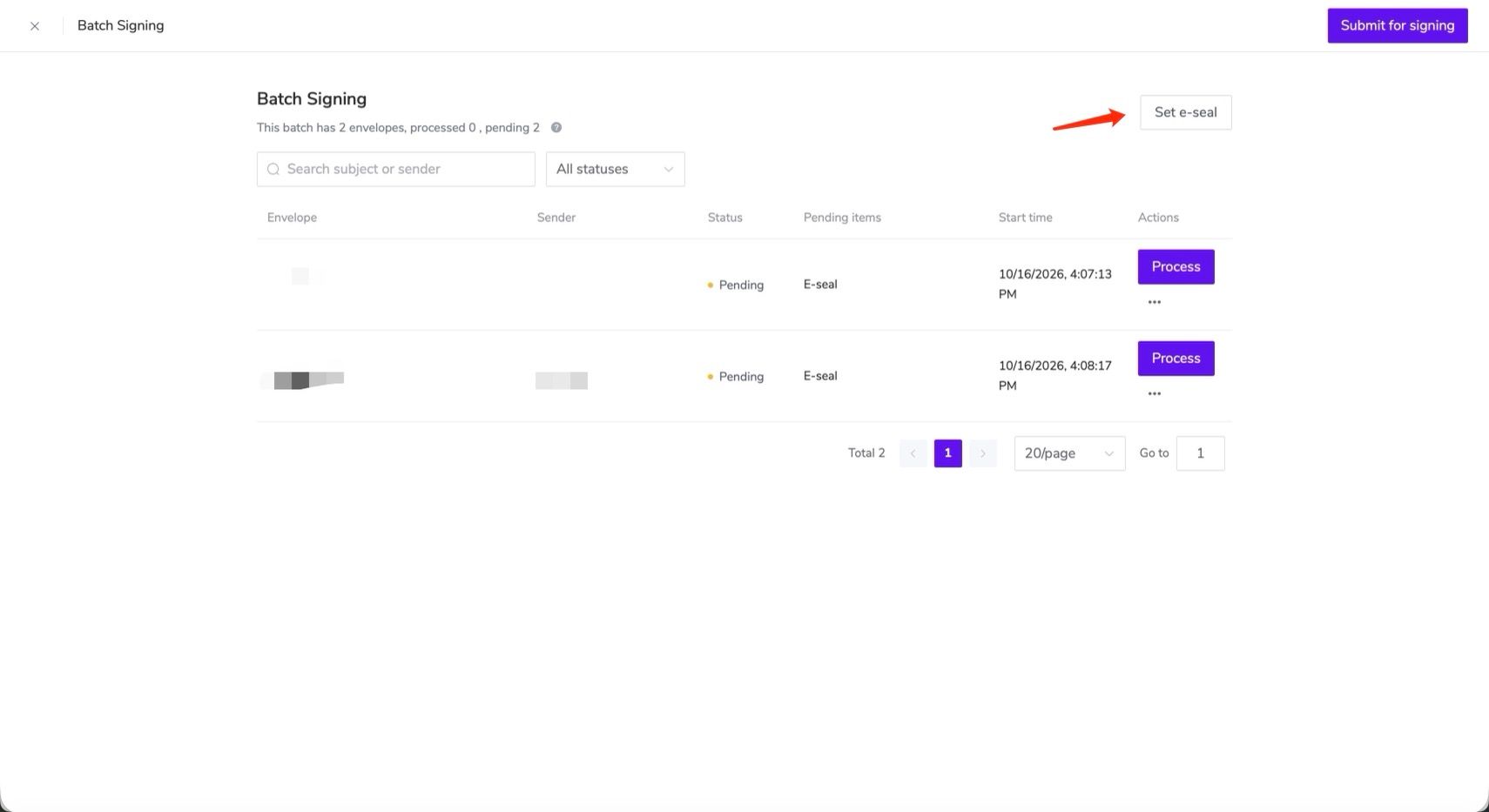Click start time 10/16/2026, 4:07:13 PM
This screenshot has height=812, width=1489.
(x=1055, y=284)
